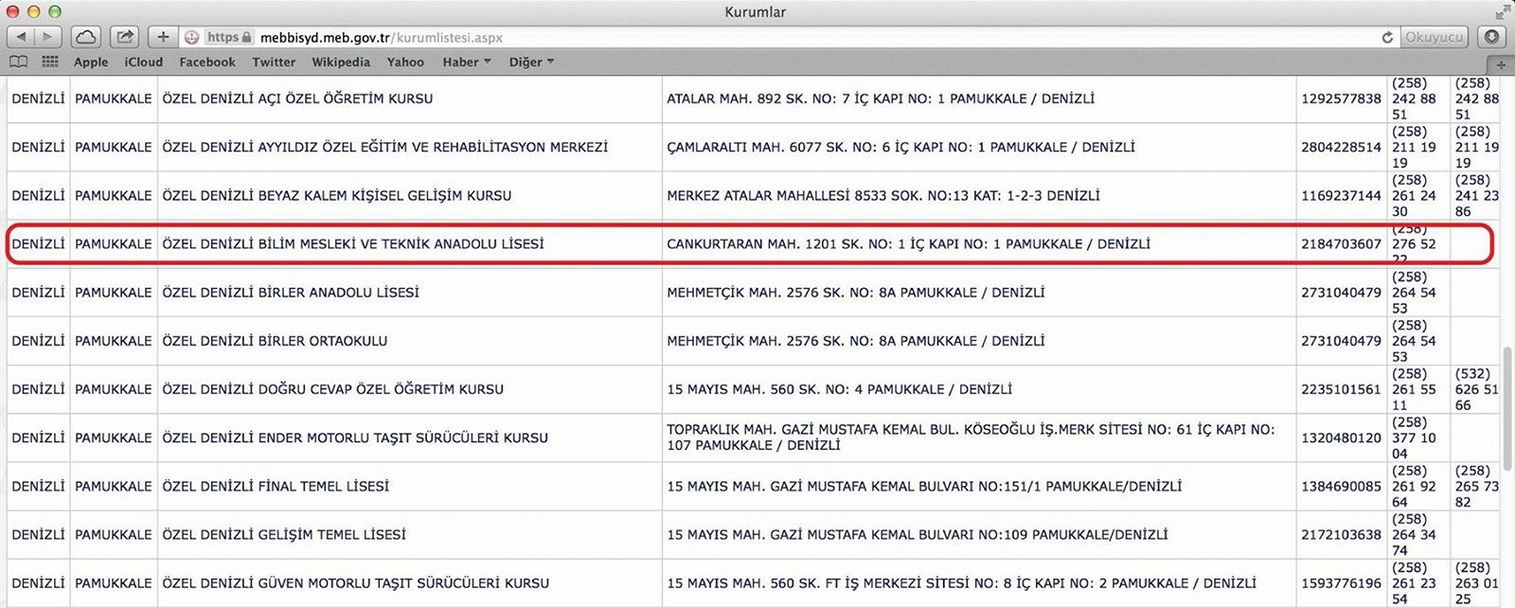Click the Share icon in toolbar

125,37
